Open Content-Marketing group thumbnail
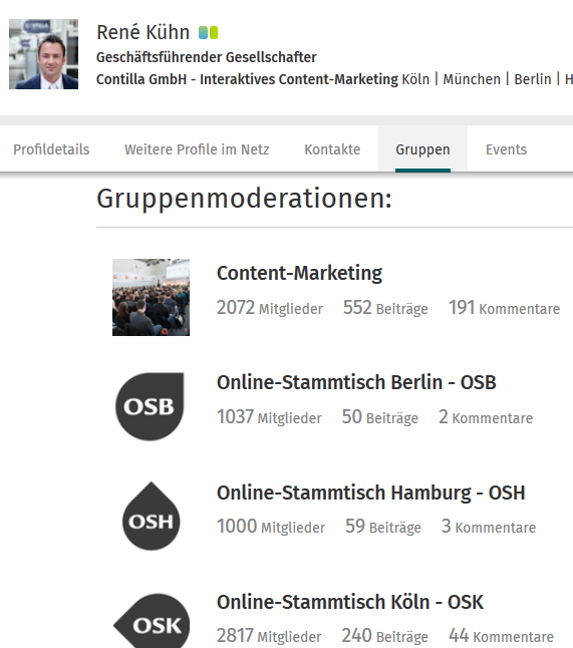This screenshot has height=648, width=573. (151, 297)
